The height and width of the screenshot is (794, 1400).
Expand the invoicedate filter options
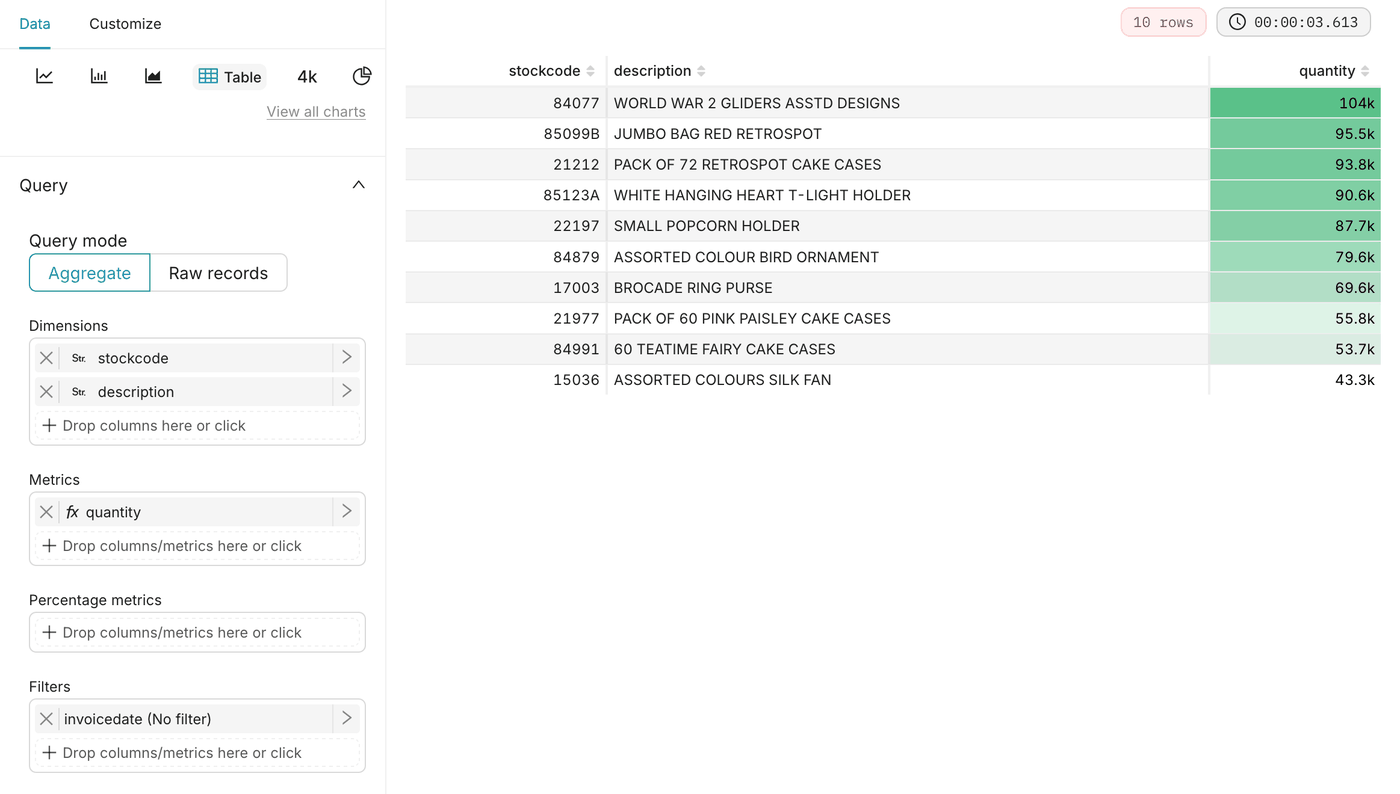[347, 719]
